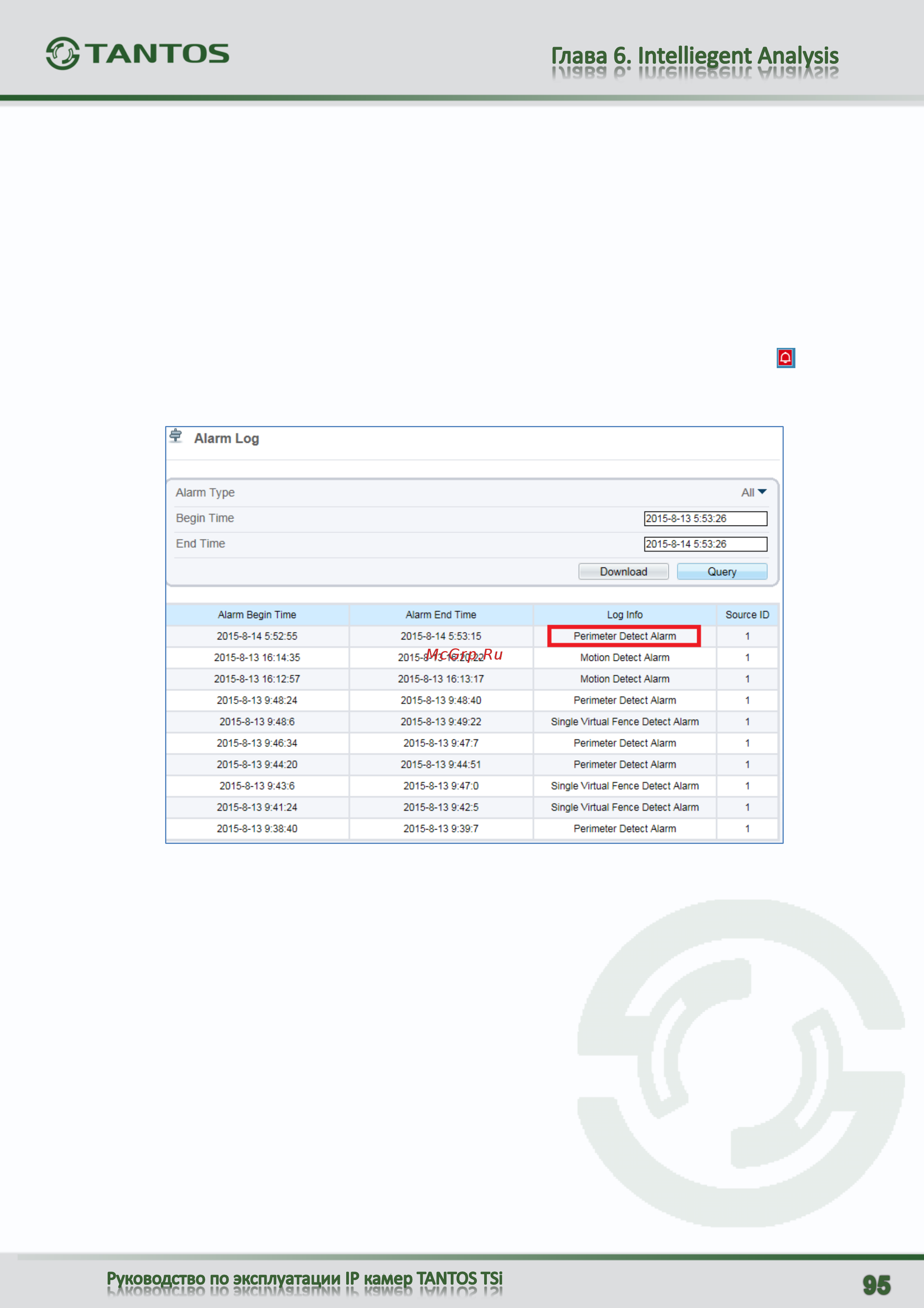Viewport: 924px width, 1308px height.
Task: Click the Alarm End Time column header
Action: [x=441, y=615]
